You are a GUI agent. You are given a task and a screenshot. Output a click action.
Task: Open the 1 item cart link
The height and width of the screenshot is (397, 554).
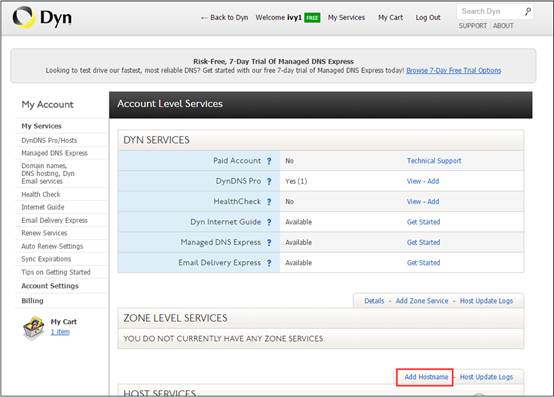click(60, 332)
